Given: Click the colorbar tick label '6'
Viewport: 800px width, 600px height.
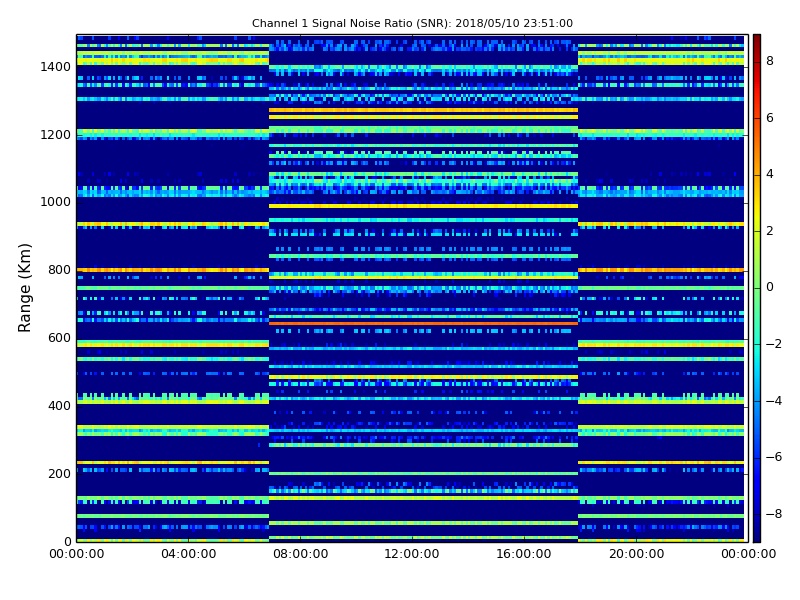Looking at the screenshot, I should tap(770, 118).
